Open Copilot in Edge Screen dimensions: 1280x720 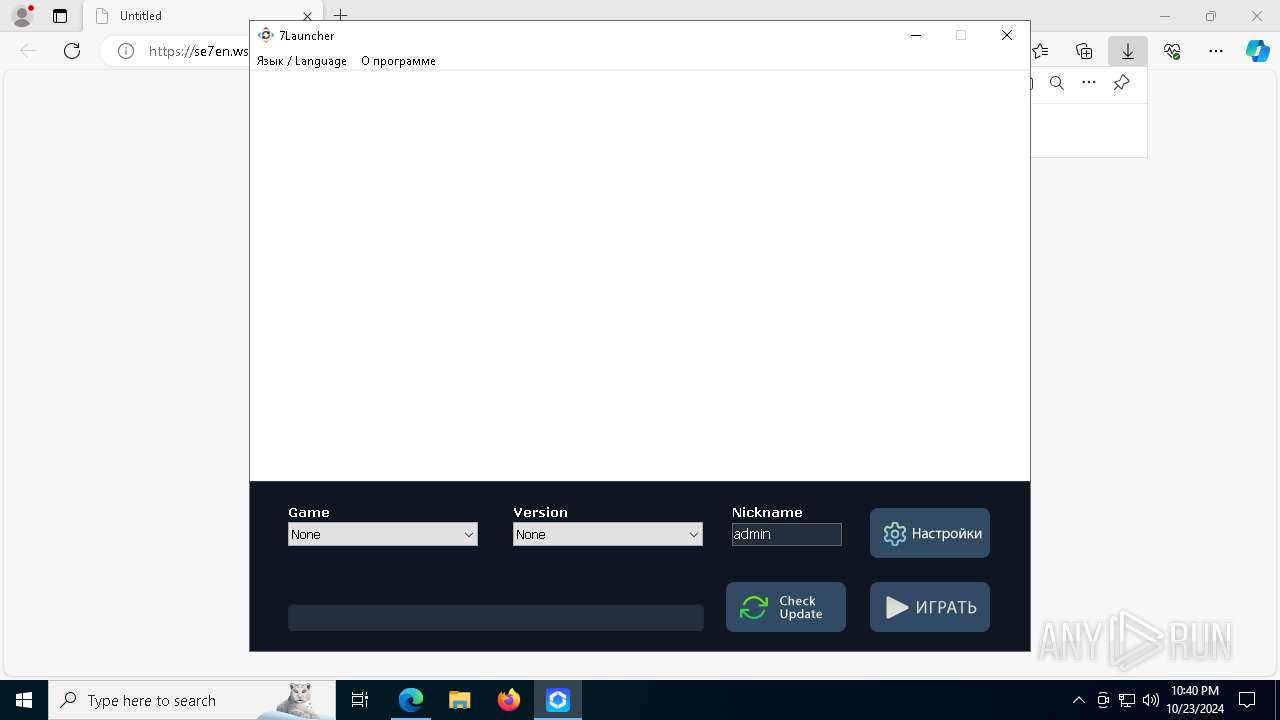[1257, 51]
